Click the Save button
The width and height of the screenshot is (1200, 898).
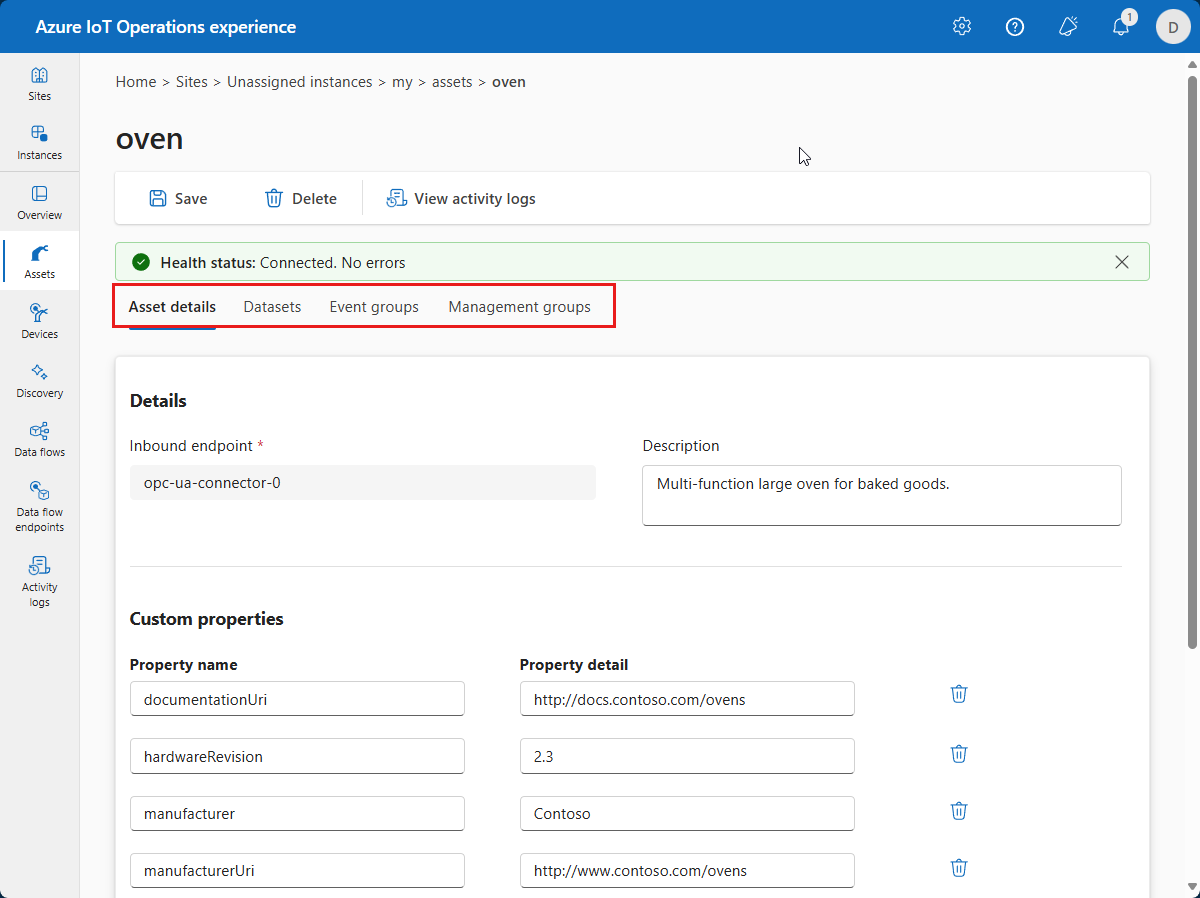(178, 199)
